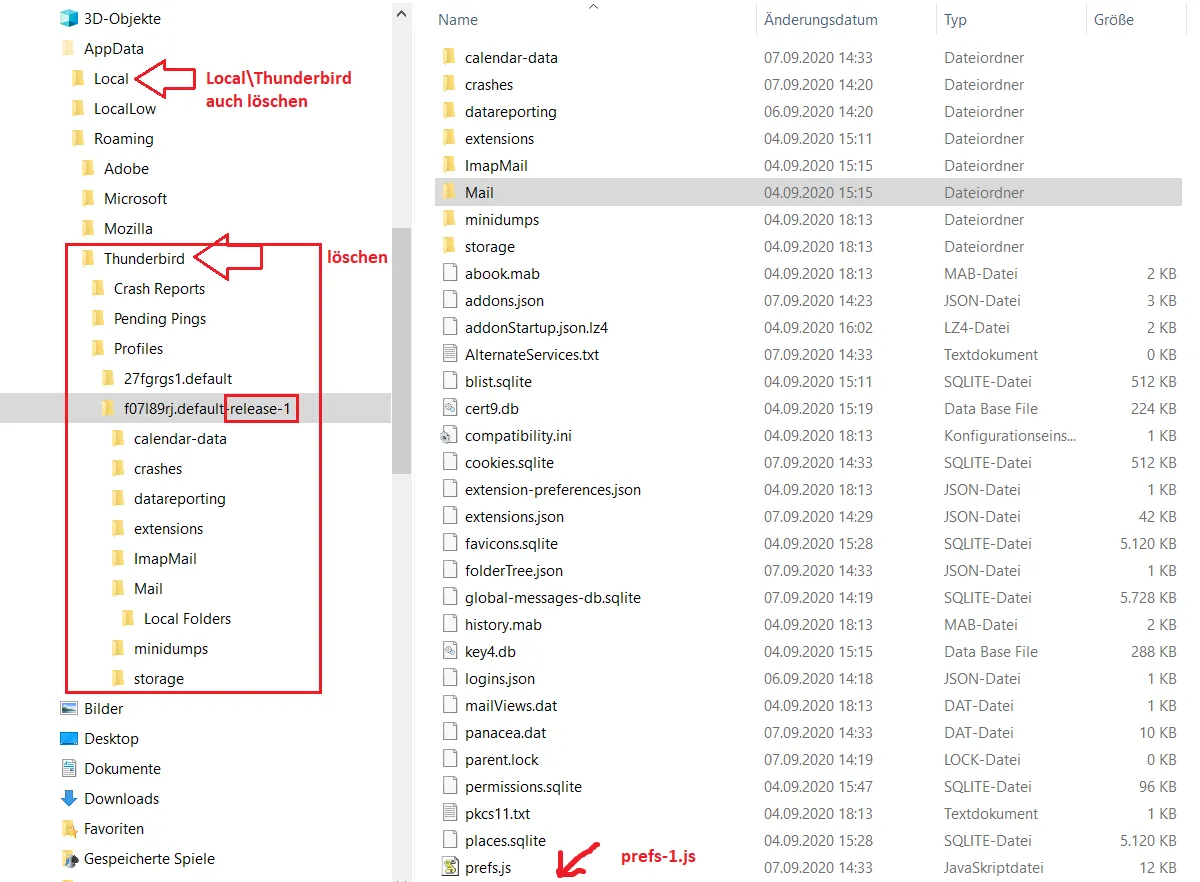Select history.mab file
This screenshot has height=882, width=1200.
503,624
